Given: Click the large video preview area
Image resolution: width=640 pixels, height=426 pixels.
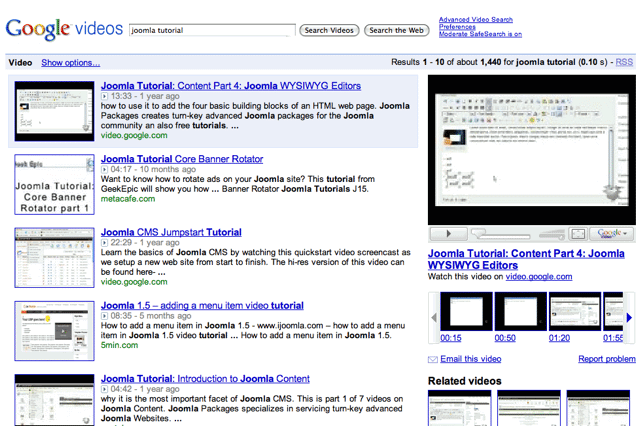Looking at the screenshot, I should pyautogui.click(x=532, y=150).
